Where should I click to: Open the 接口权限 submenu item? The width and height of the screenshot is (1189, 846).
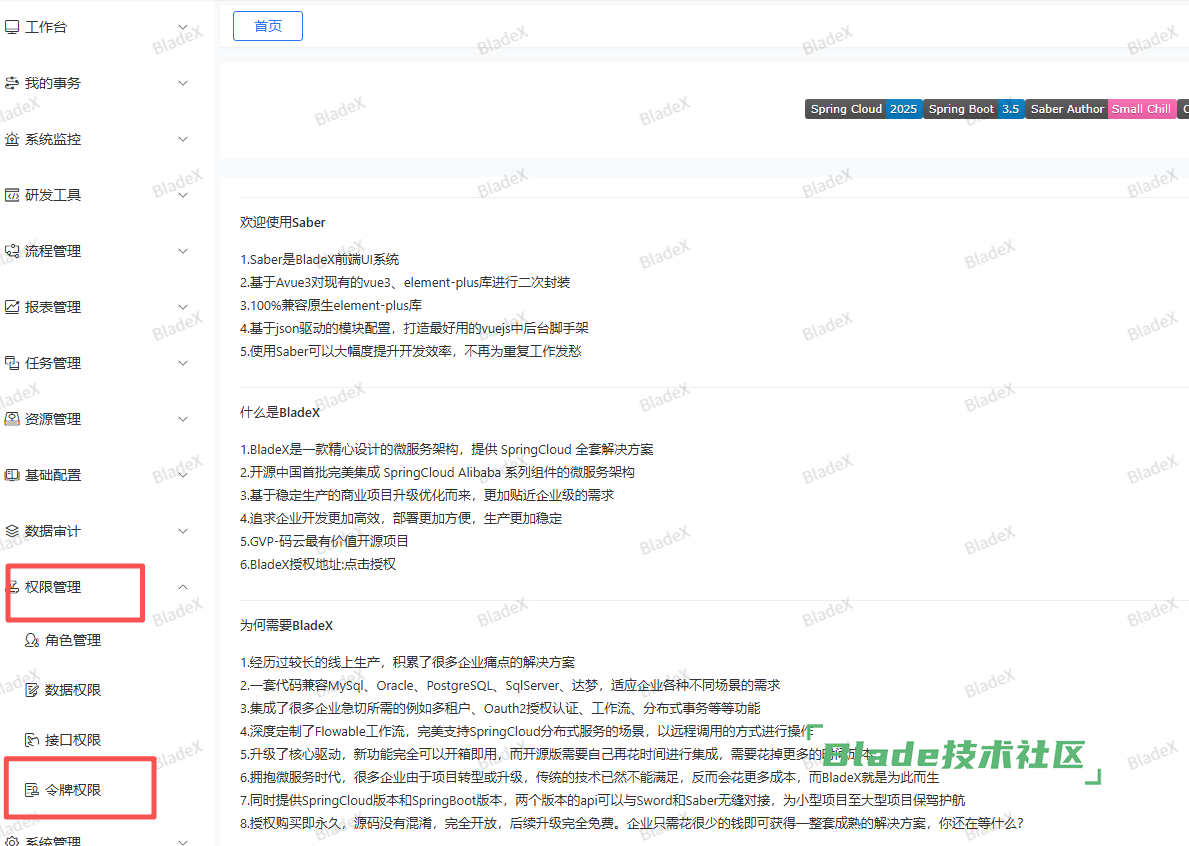[x=72, y=740]
